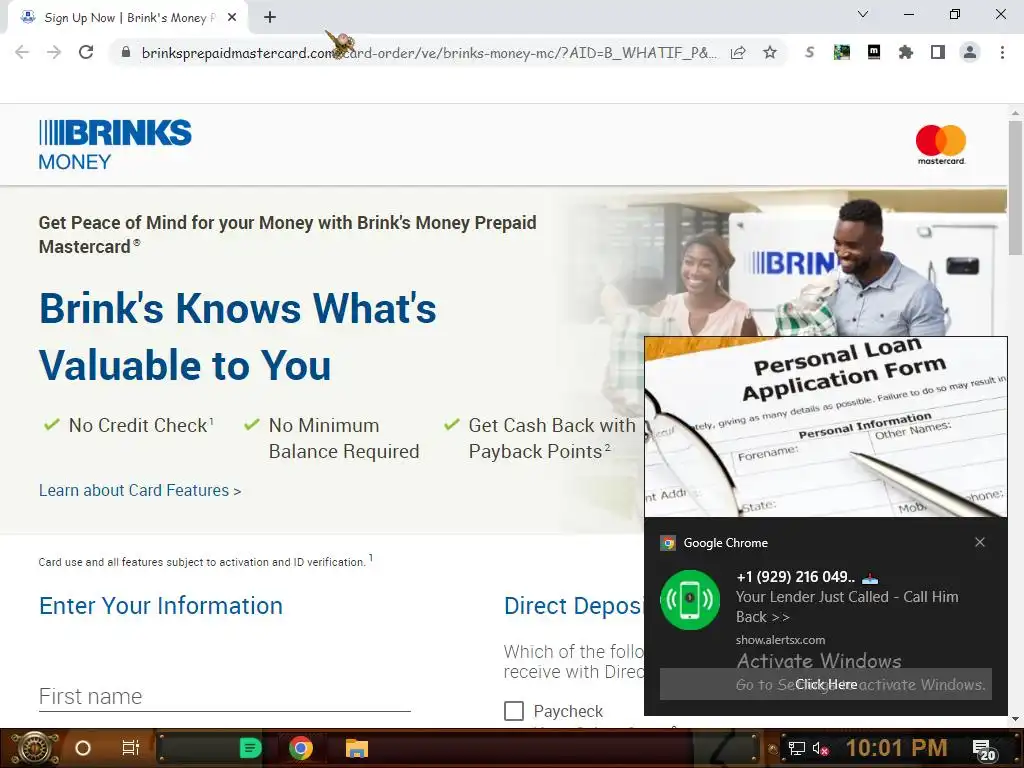The width and height of the screenshot is (1024, 768).
Task: Open Chrome profile avatar
Action: [x=970, y=52]
